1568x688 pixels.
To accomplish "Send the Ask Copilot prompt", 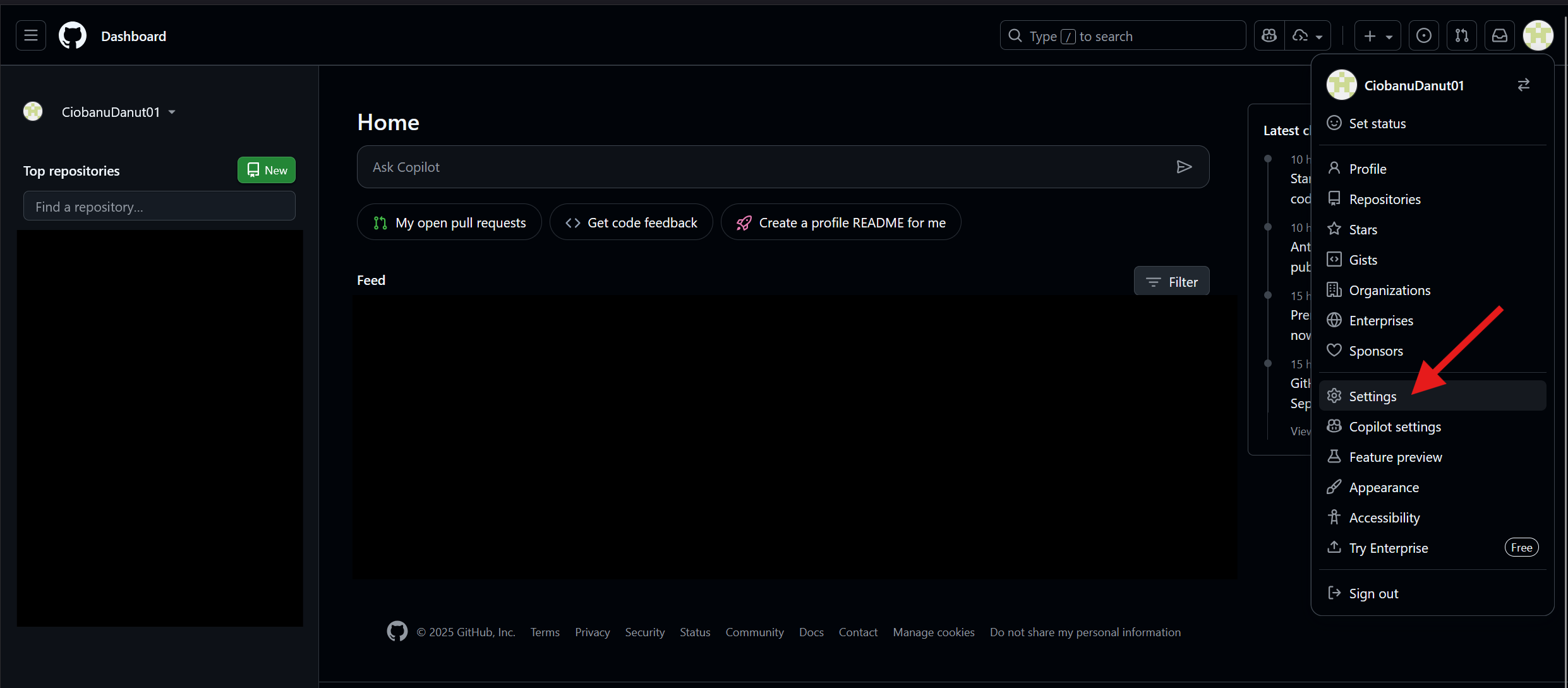I will point(1184,167).
